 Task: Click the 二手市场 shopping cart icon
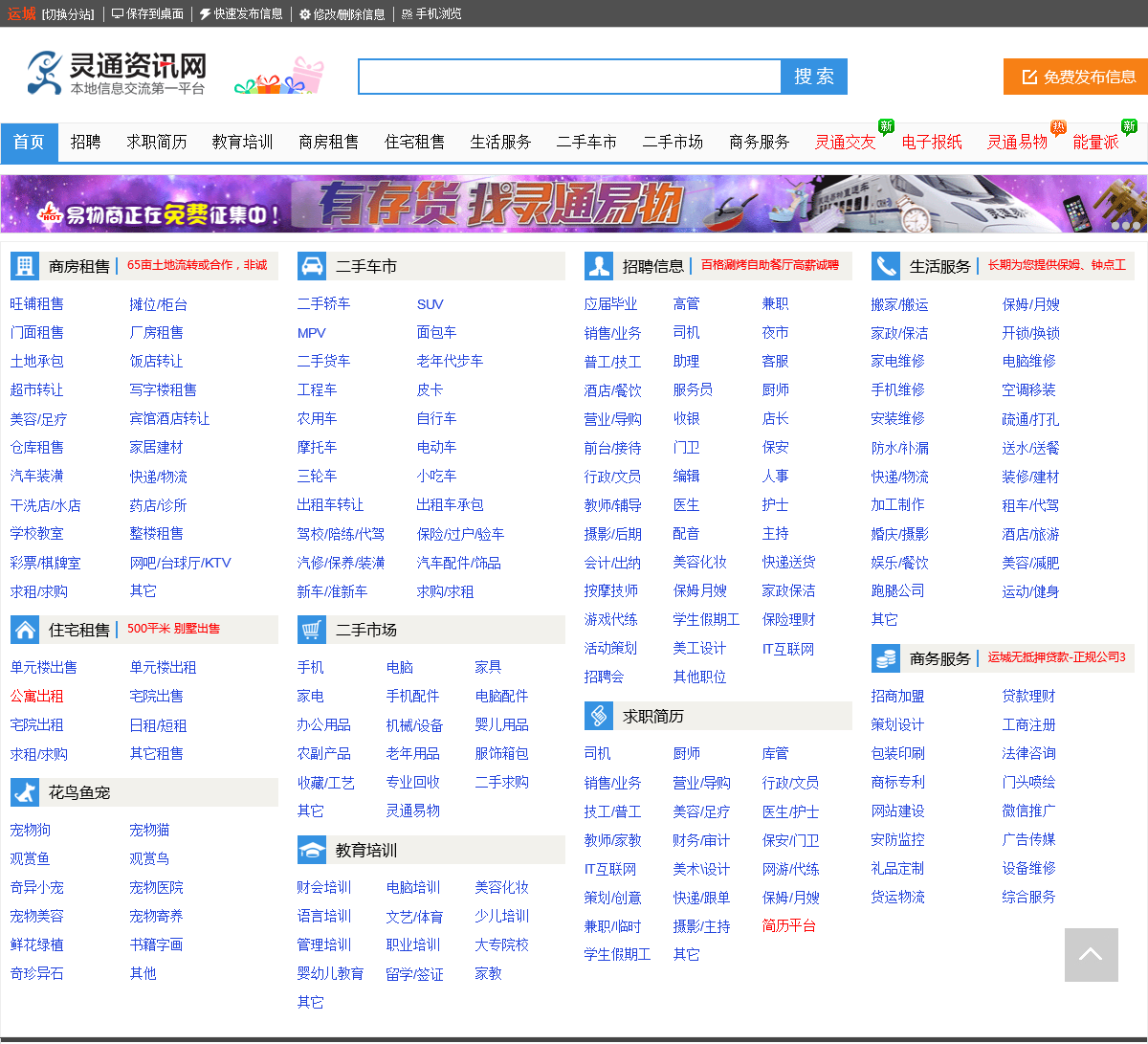click(x=312, y=630)
